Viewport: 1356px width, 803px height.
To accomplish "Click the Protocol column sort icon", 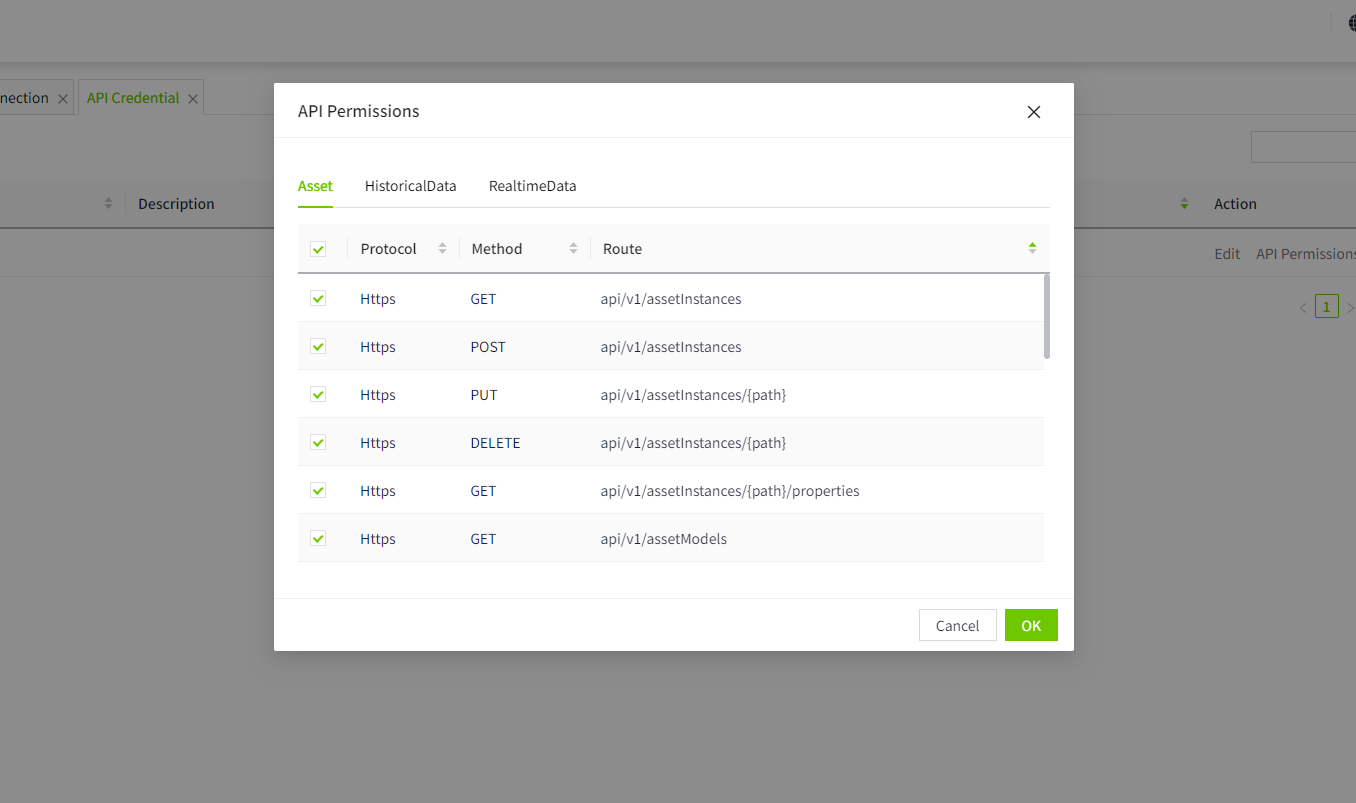I will pyautogui.click(x=442, y=249).
